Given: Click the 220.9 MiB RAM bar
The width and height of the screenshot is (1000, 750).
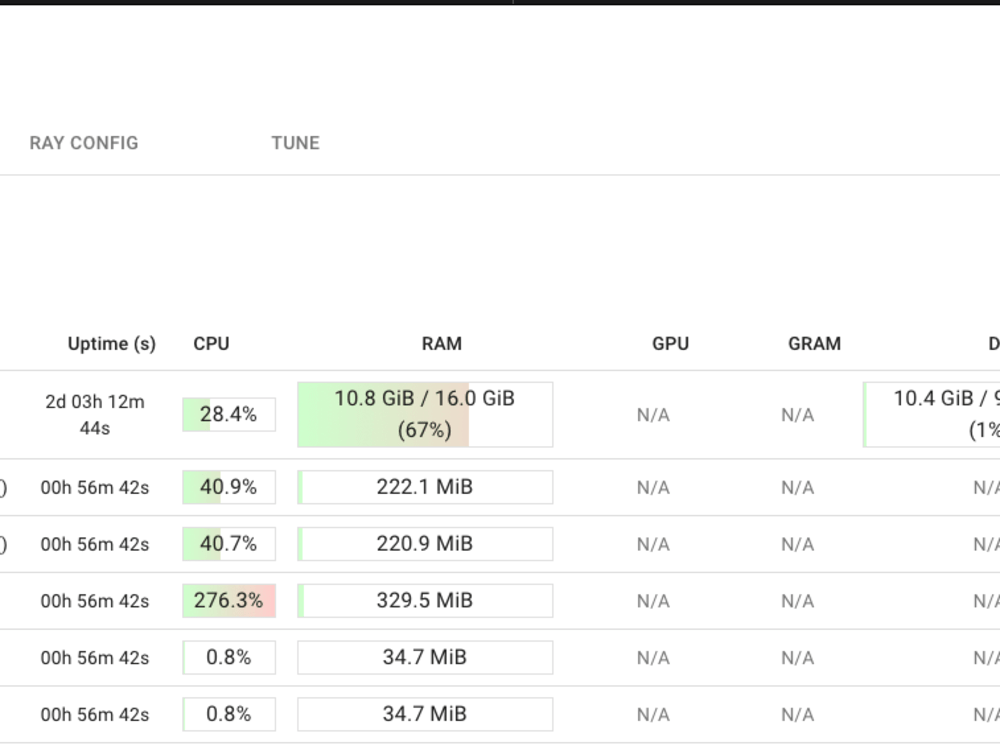Looking at the screenshot, I should [x=425, y=544].
